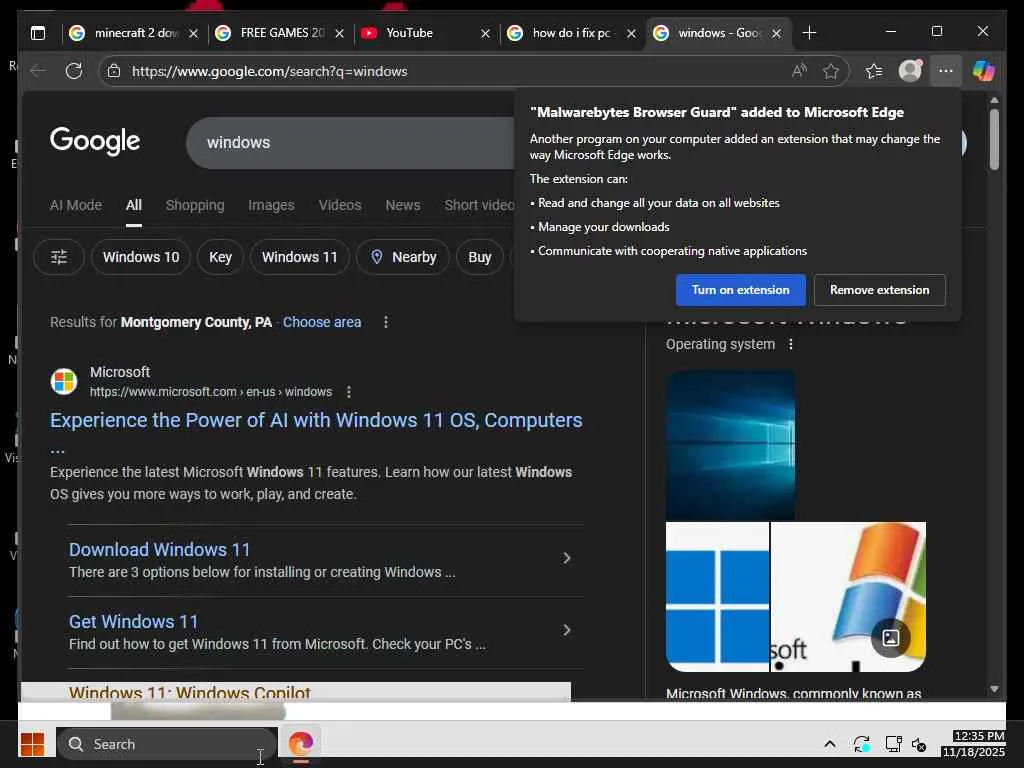Image resolution: width=1024 pixels, height=768 pixels.
Task: Select the Videos search tab
Action: [x=340, y=205]
